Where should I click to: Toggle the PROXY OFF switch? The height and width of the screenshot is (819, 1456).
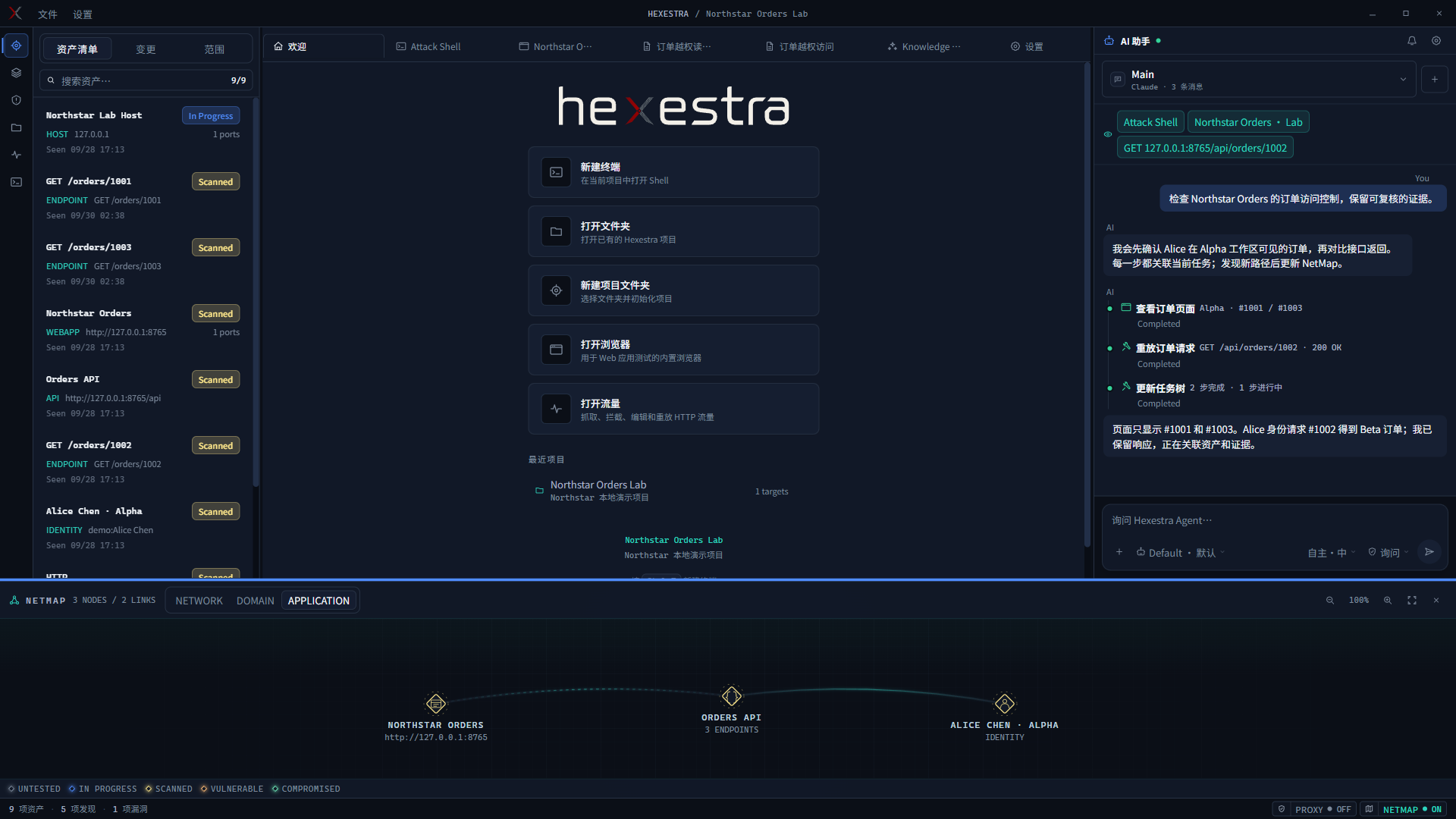click(1323, 809)
